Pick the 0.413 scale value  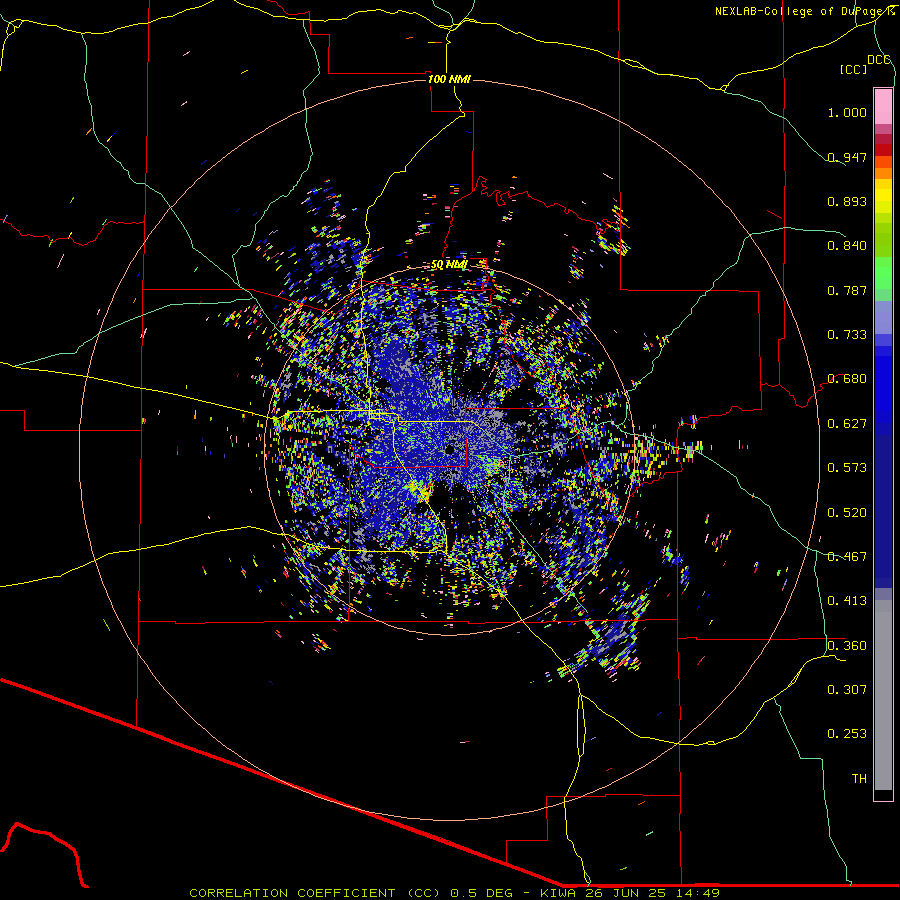(x=847, y=601)
